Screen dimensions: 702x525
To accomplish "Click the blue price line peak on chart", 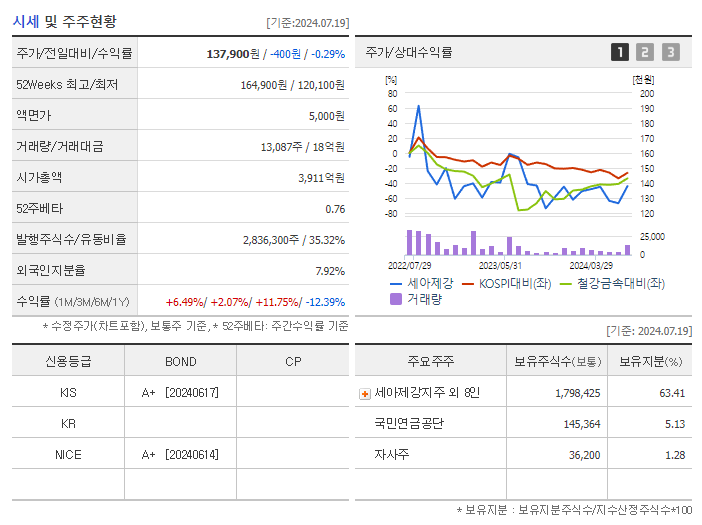I will pos(419,107).
